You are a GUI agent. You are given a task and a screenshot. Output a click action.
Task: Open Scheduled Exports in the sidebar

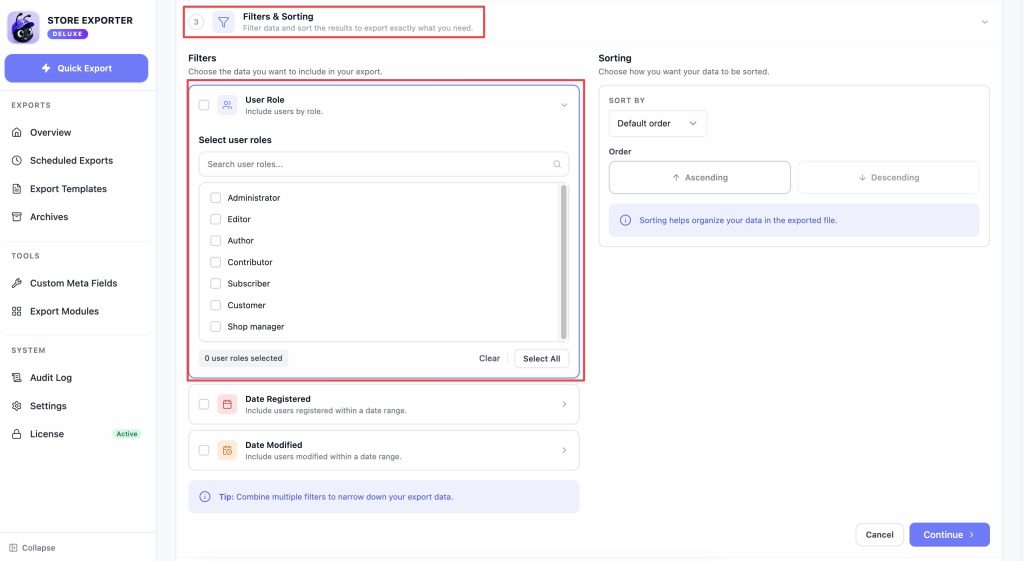tap(71, 161)
